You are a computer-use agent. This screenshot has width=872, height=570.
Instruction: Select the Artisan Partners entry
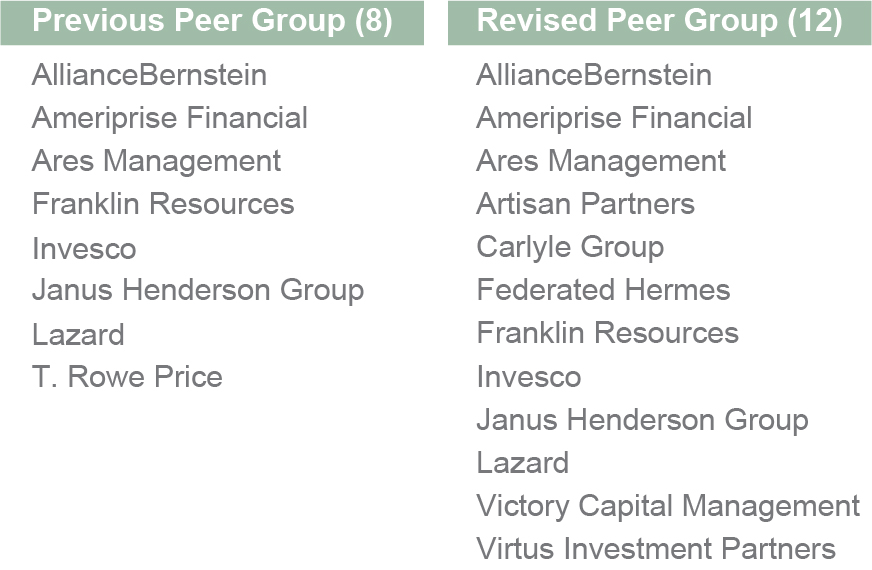point(585,204)
